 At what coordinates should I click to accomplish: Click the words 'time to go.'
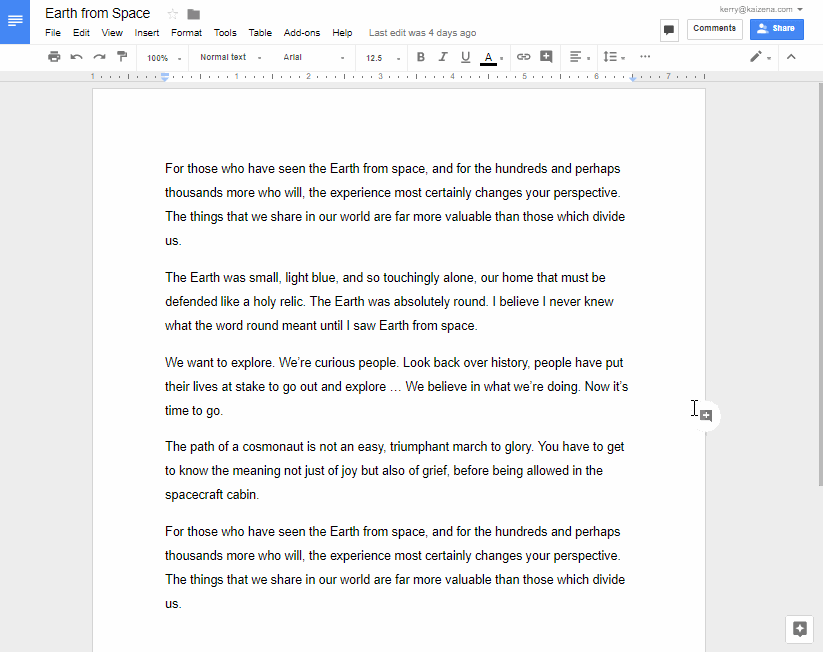tap(194, 411)
